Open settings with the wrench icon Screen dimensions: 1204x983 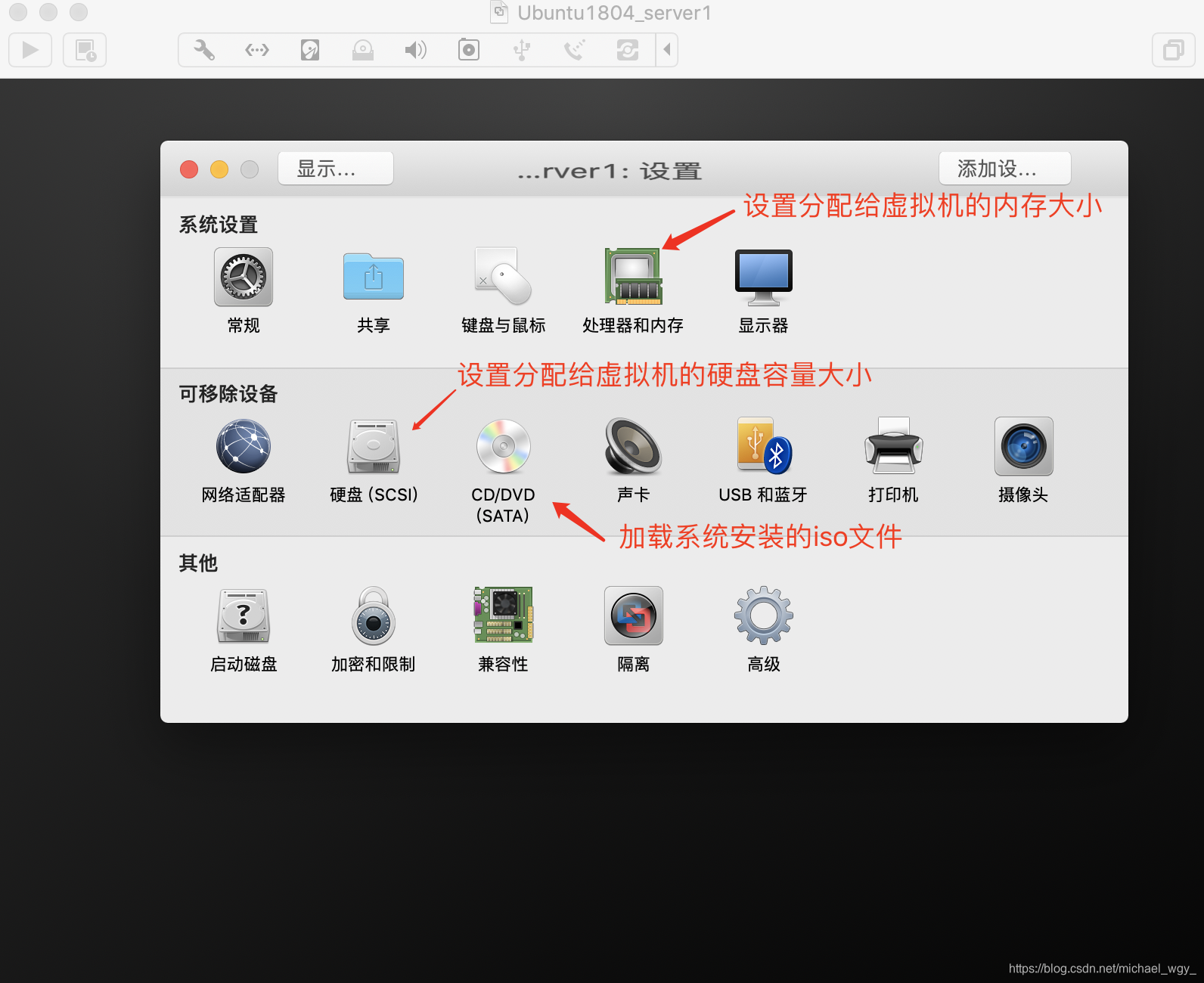[204, 50]
